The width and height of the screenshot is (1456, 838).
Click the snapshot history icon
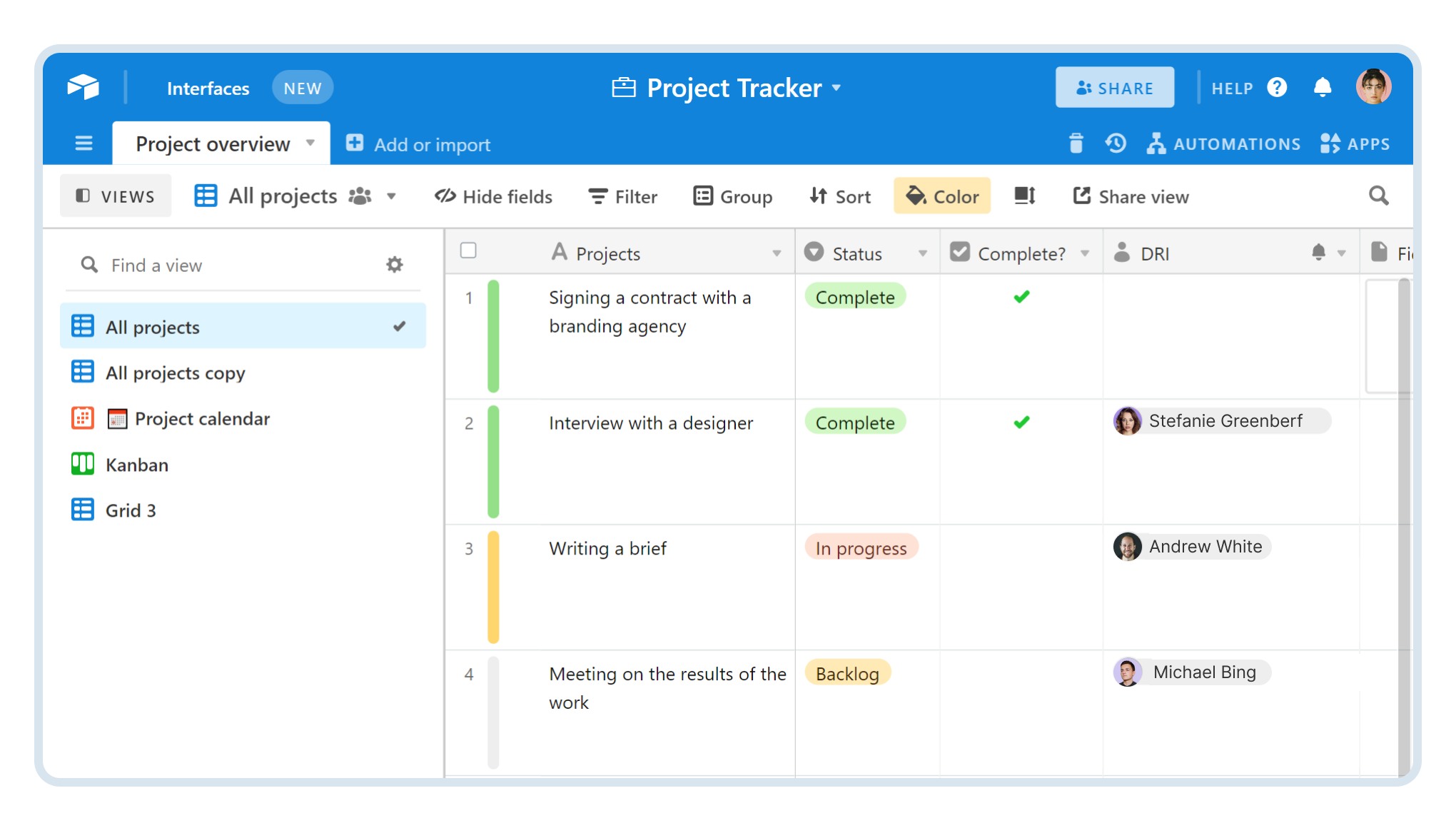tap(1116, 143)
